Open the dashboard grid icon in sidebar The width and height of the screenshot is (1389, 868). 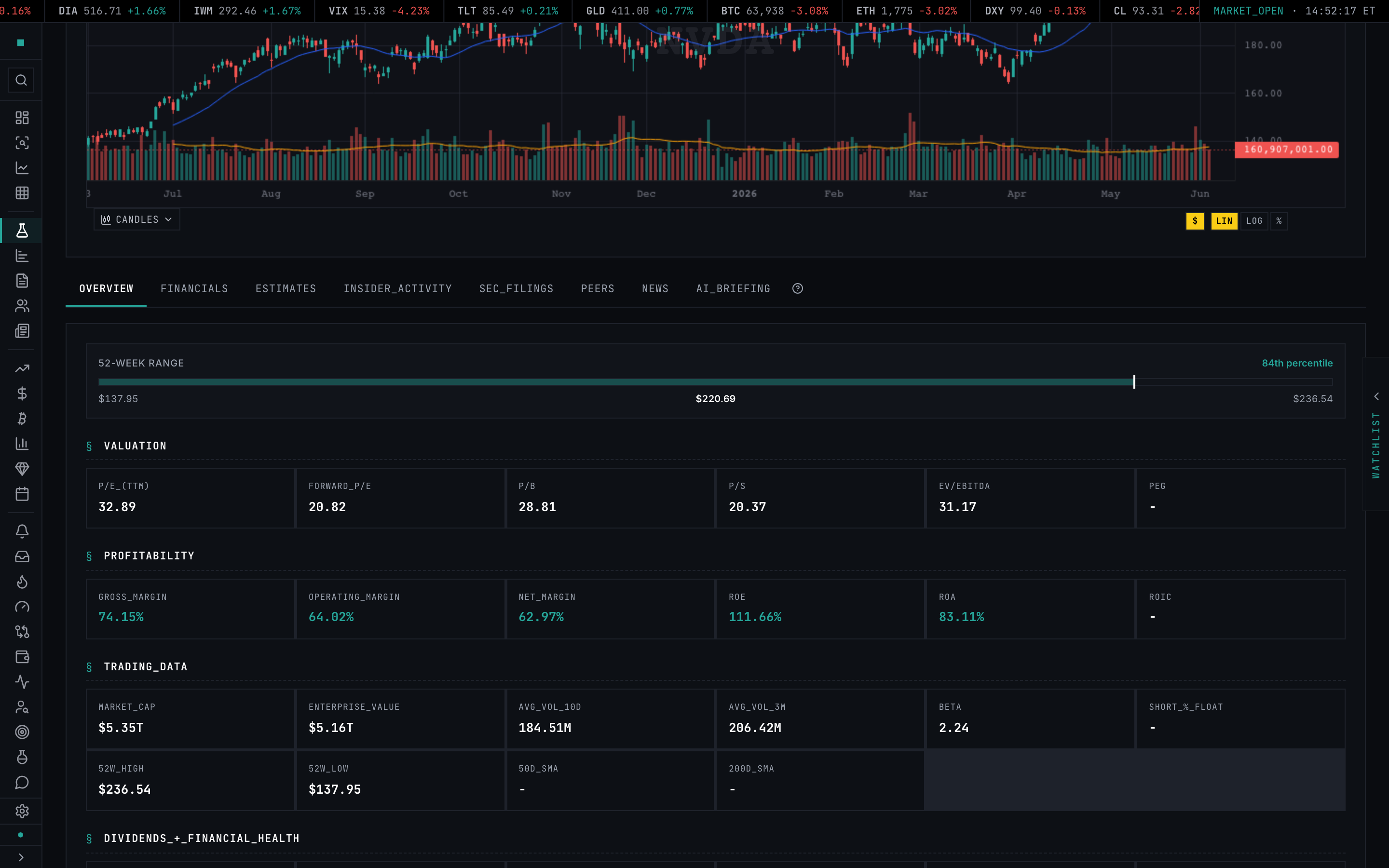tap(22, 118)
